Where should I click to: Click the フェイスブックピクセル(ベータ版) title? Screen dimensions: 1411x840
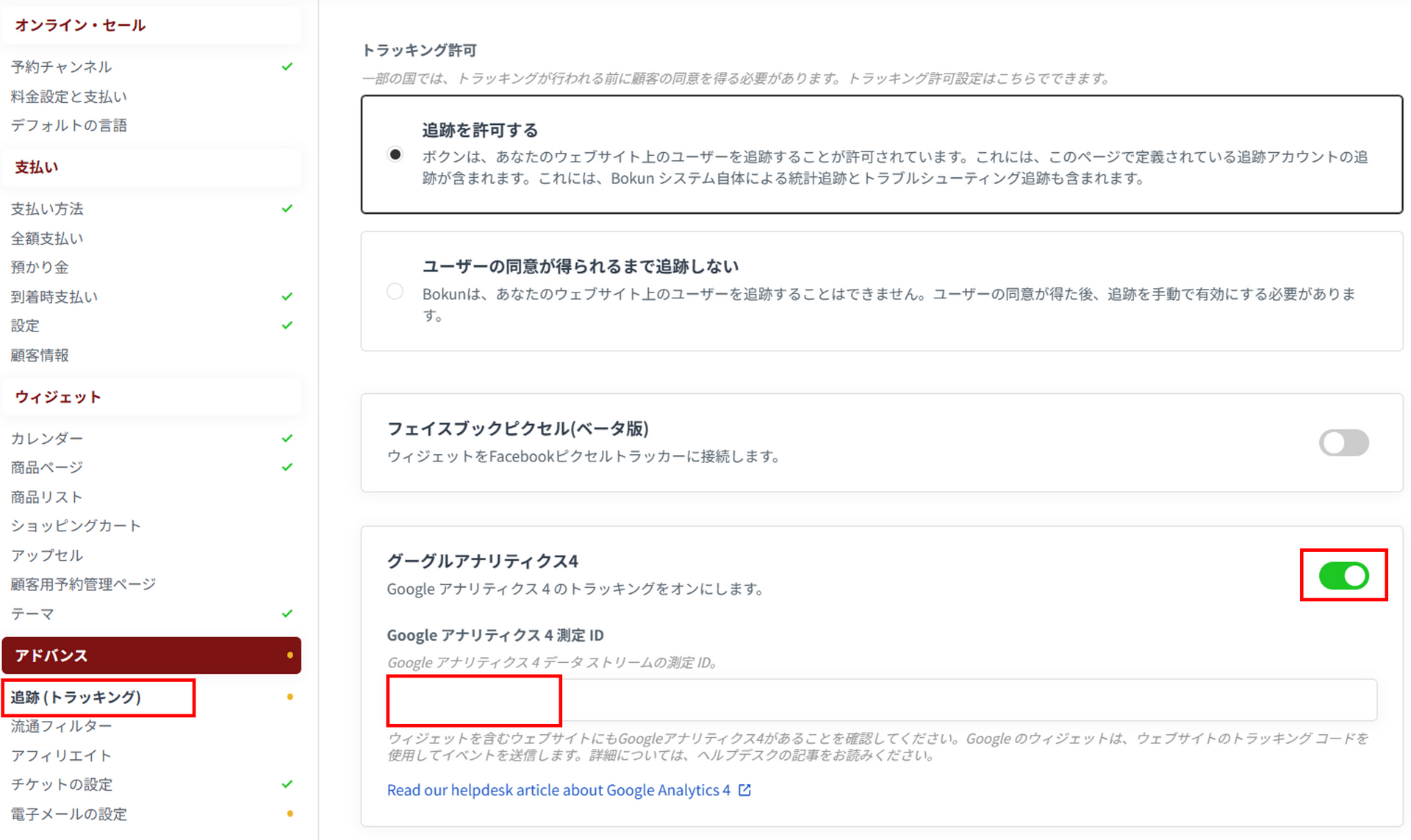pos(517,428)
